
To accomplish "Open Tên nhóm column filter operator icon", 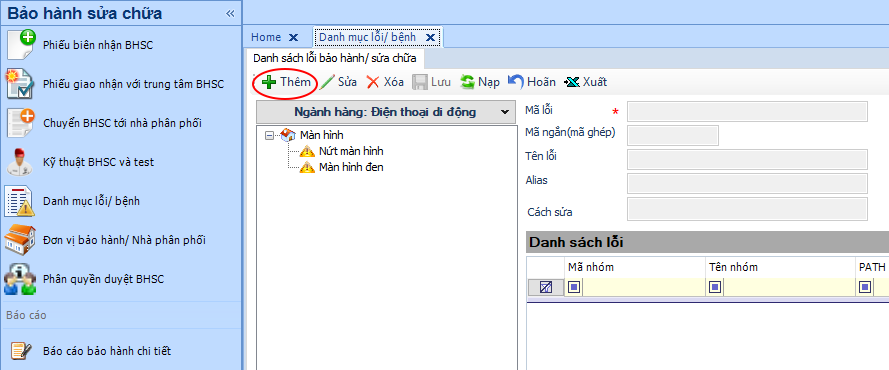I will [716, 287].
